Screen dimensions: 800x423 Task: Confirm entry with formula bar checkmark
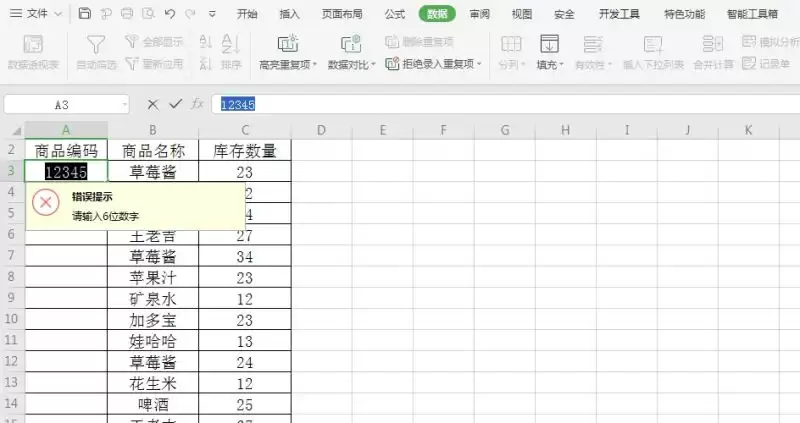(x=176, y=104)
